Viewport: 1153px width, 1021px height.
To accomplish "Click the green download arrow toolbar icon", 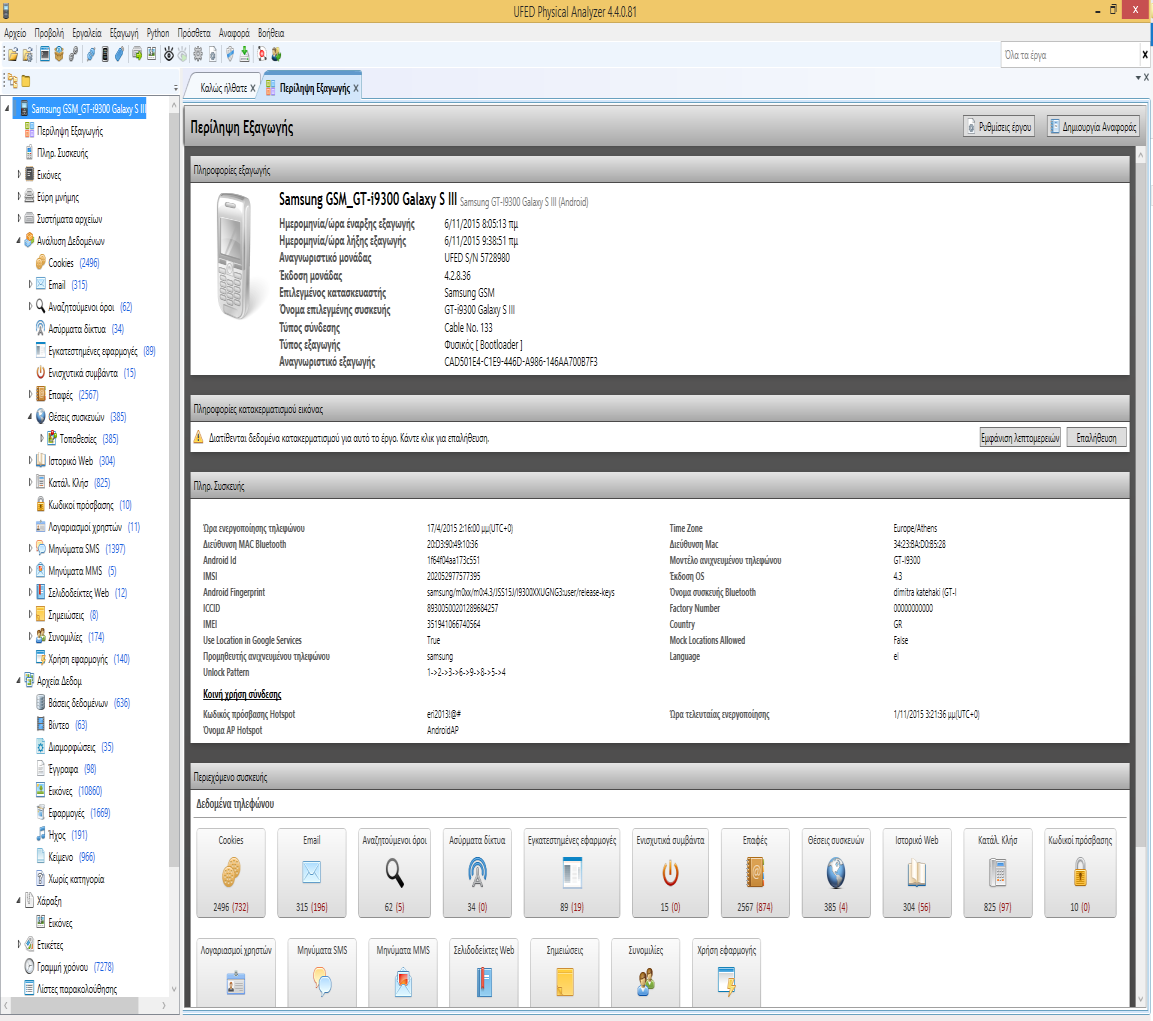I will click(245, 54).
